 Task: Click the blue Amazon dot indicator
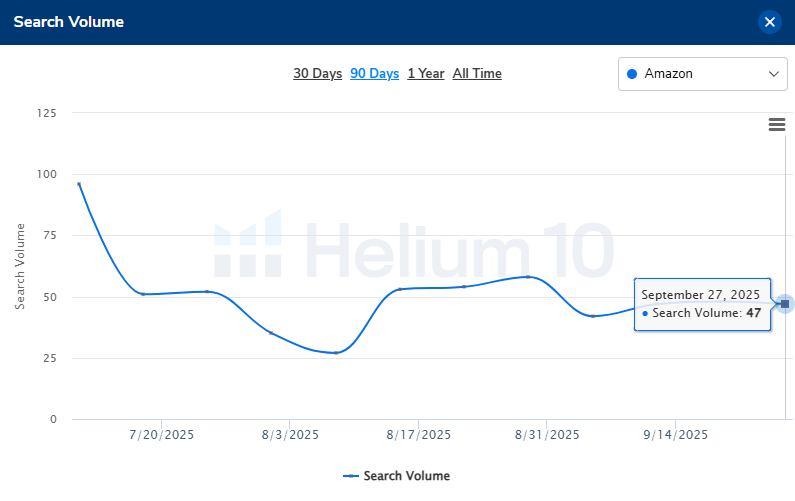632,74
